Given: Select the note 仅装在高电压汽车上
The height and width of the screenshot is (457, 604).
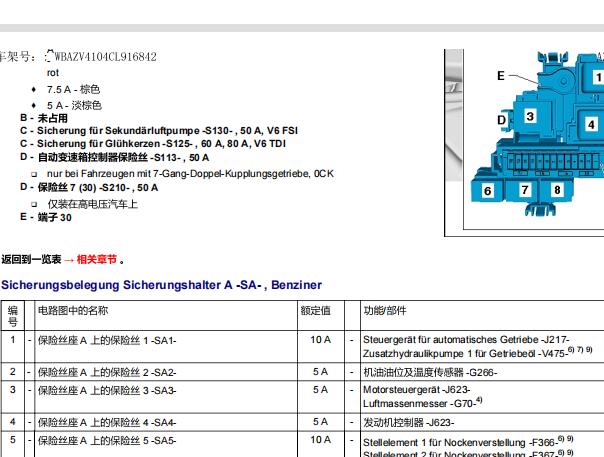Looking at the screenshot, I should [x=92, y=204].
